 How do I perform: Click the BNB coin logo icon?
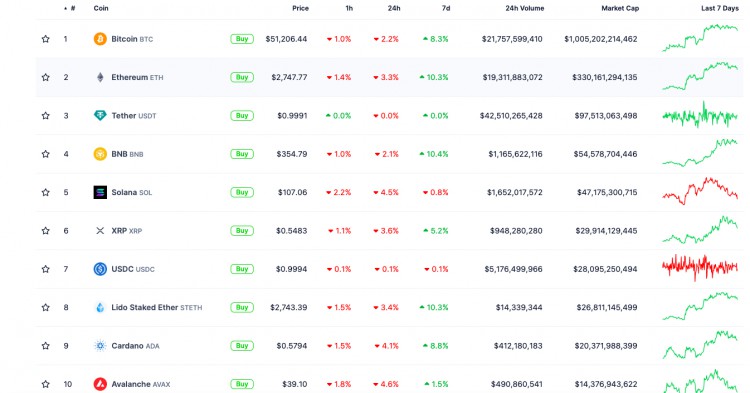(x=100, y=154)
